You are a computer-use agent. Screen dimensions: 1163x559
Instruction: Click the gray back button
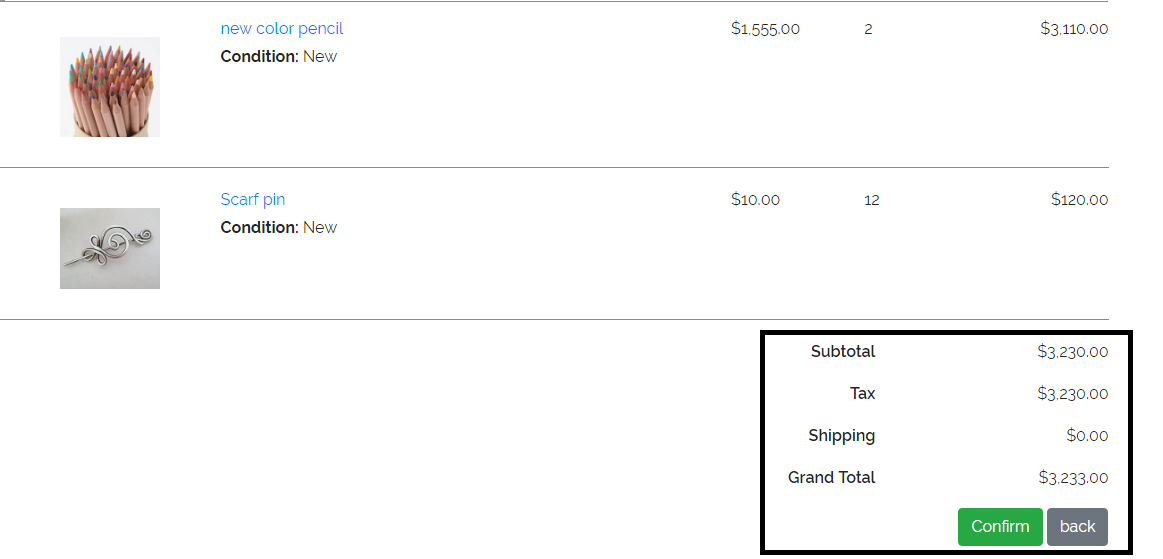click(x=1077, y=526)
